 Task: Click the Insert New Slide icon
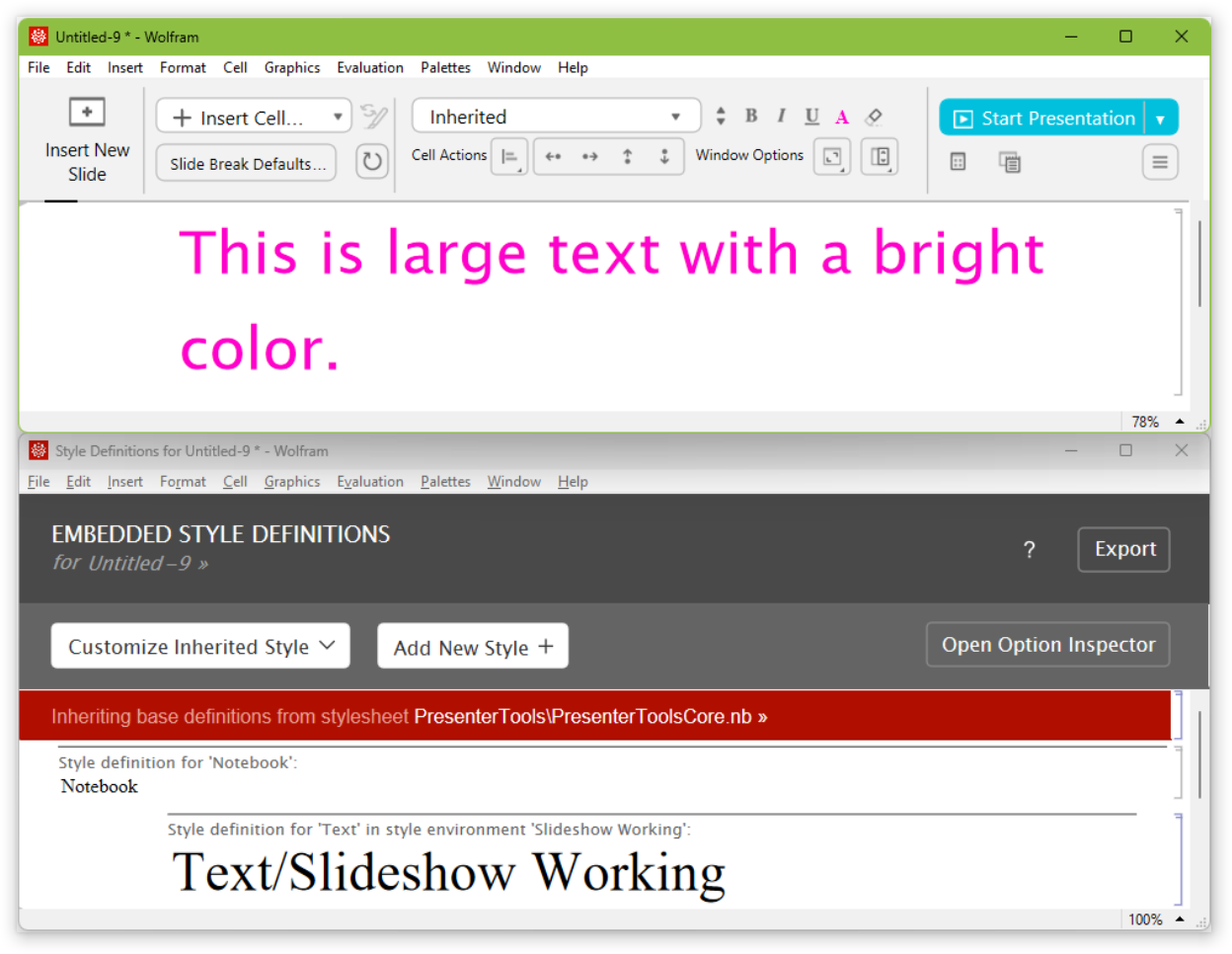pos(87,113)
